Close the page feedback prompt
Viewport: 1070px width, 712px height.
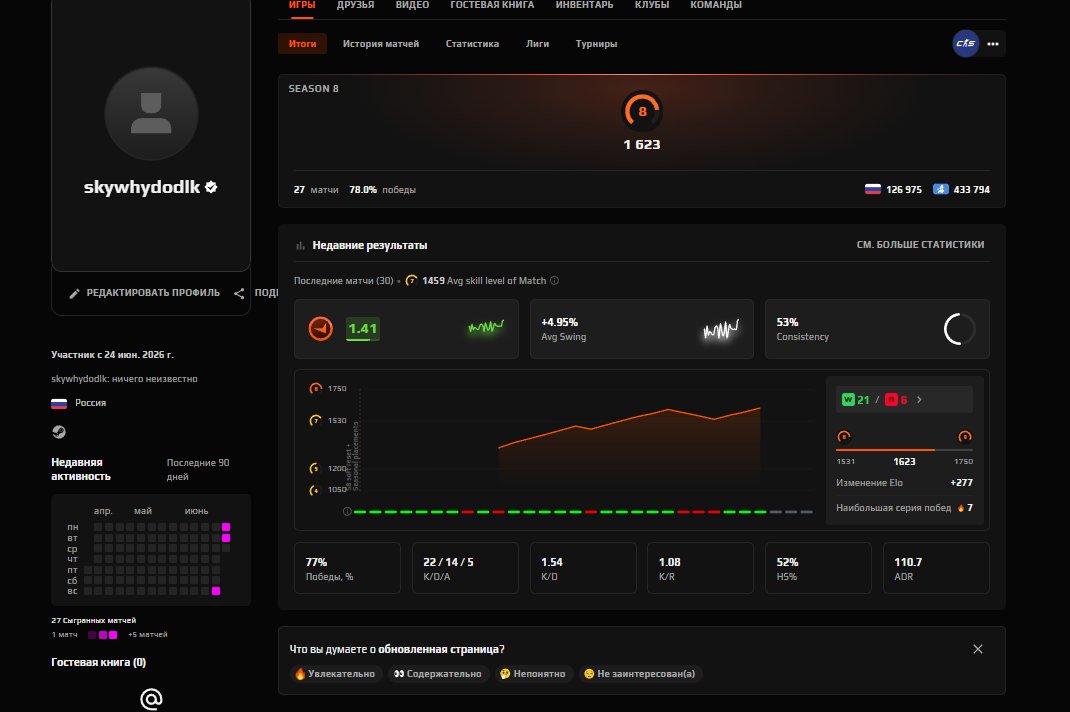(x=978, y=649)
